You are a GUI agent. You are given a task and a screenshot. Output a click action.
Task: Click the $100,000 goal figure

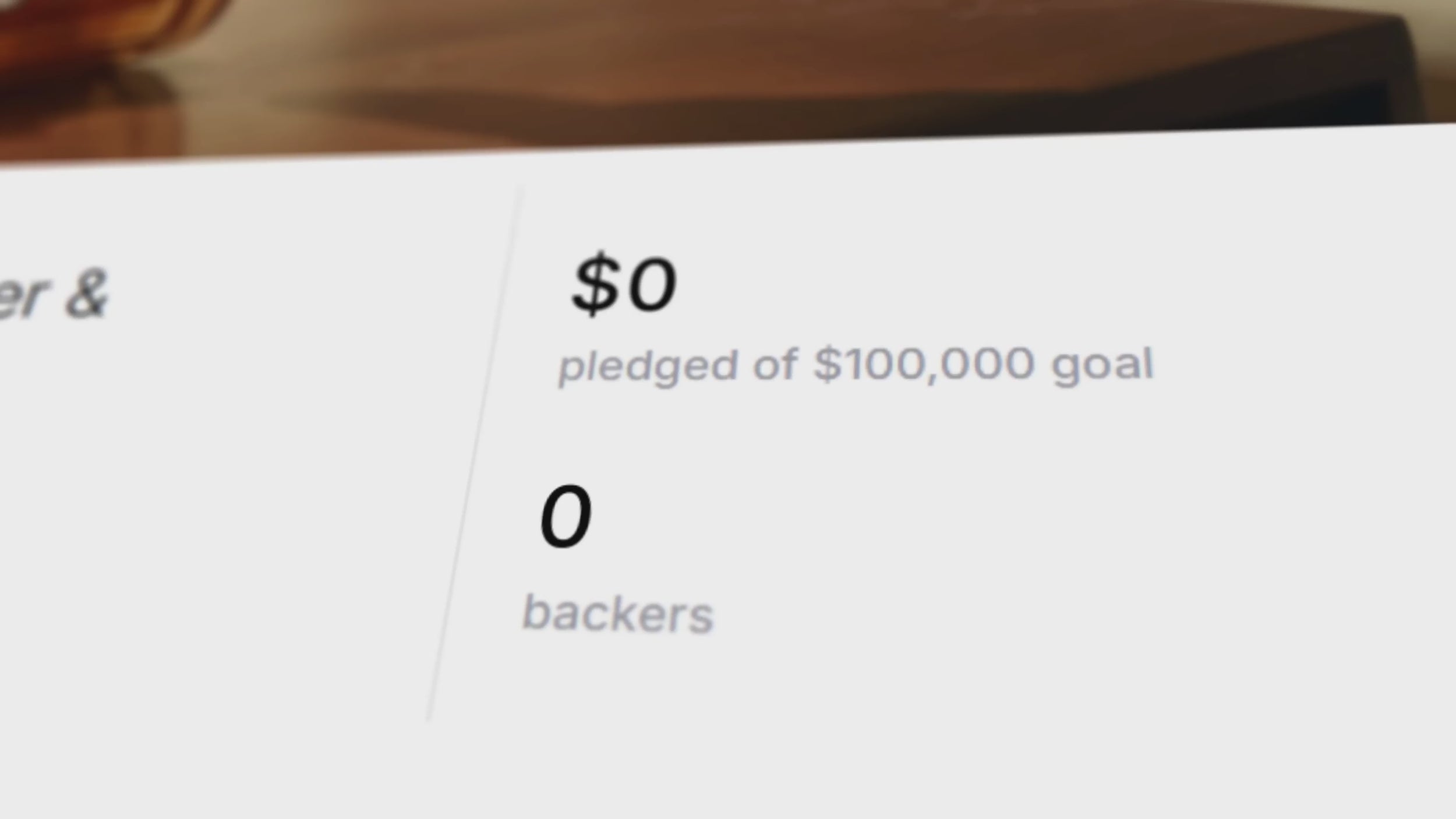pos(924,365)
